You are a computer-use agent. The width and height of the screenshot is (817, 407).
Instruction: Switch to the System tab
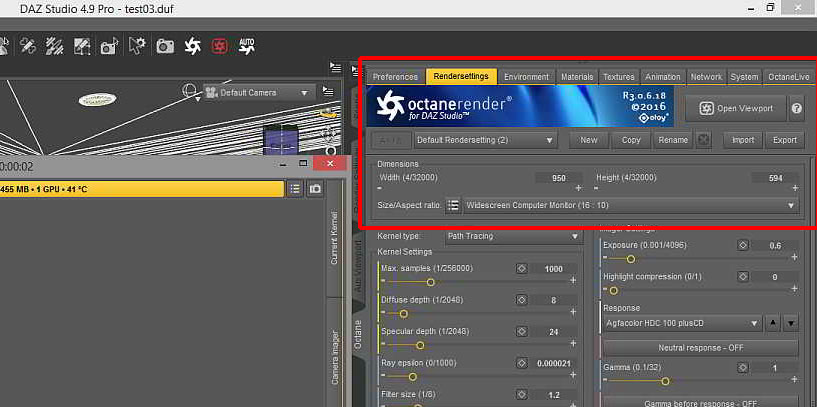(744, 77)
